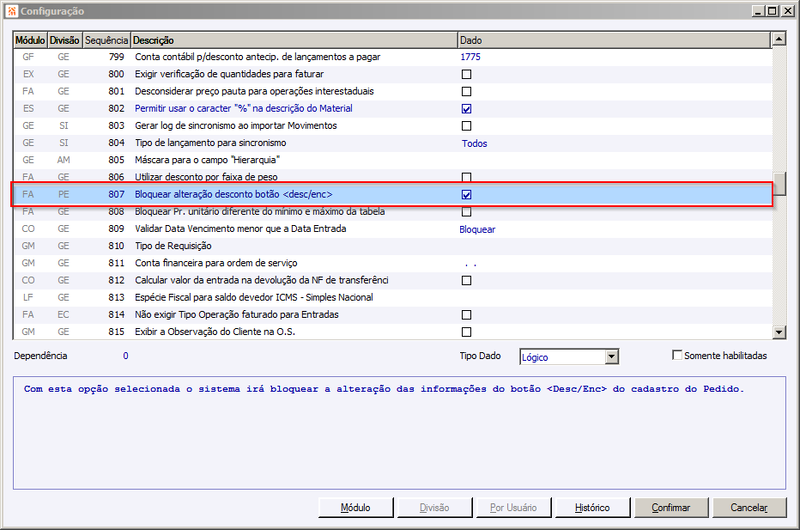
Task: Select row 804 Tipo de lançamento para sincronismo
Action: point(392,143)
